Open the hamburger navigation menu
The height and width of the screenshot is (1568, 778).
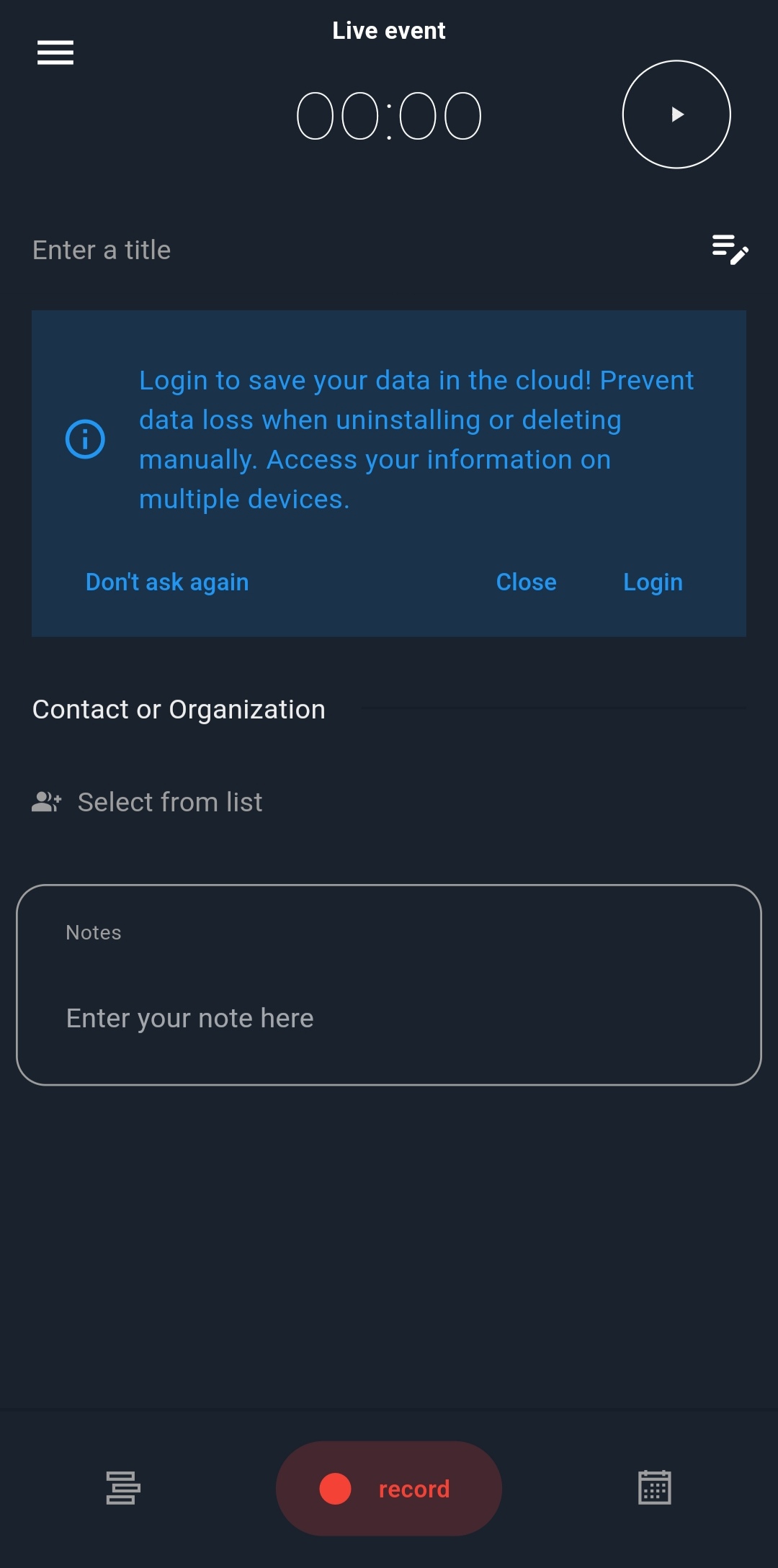55,53
